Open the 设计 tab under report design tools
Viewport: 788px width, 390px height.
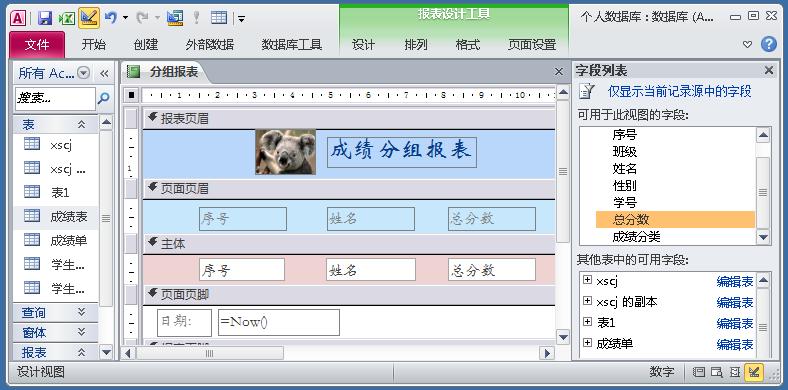click(x=363, y=44)
